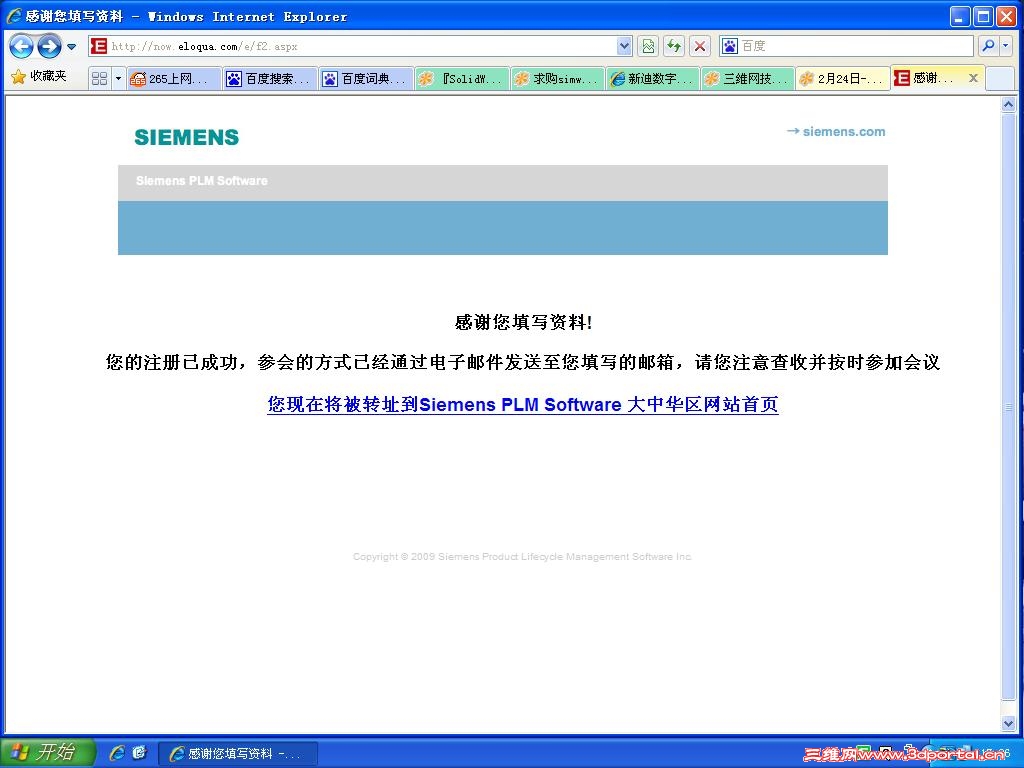
Task: Expand the address bar history dropdown
Action: click(624, 46)
